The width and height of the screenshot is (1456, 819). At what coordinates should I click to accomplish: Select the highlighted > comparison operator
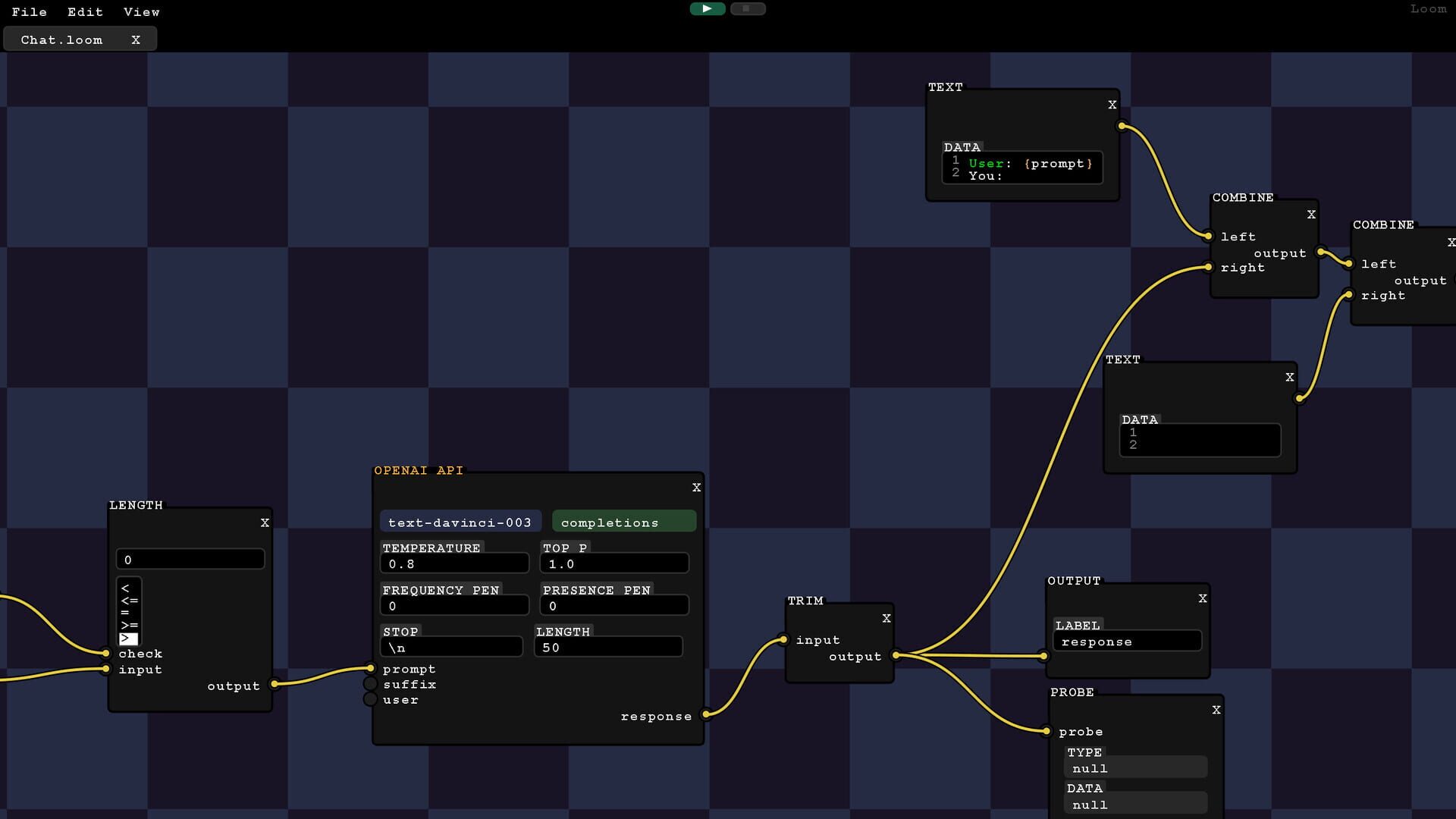click(128, 638)
